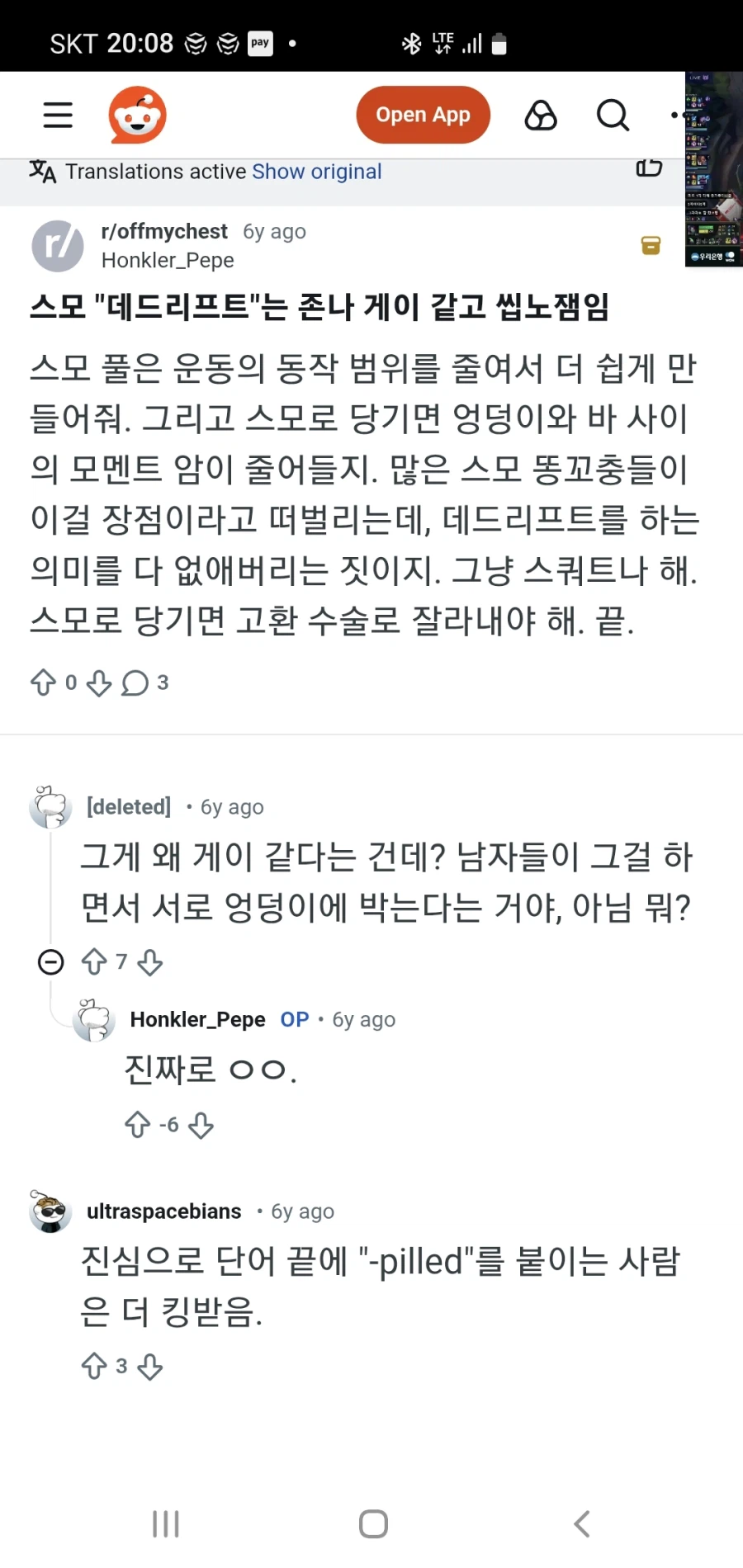This screenshot has height=1568, width=743.
Task: Downvote Honkler_Pepe's reply
Action: click(x=201, y=1124)
